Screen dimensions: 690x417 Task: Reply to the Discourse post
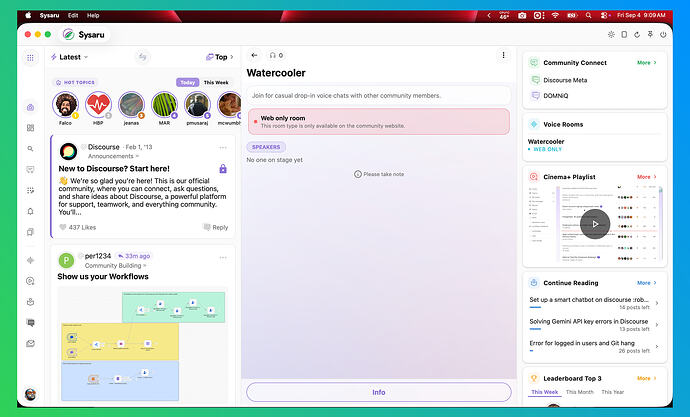pos(216,227)
